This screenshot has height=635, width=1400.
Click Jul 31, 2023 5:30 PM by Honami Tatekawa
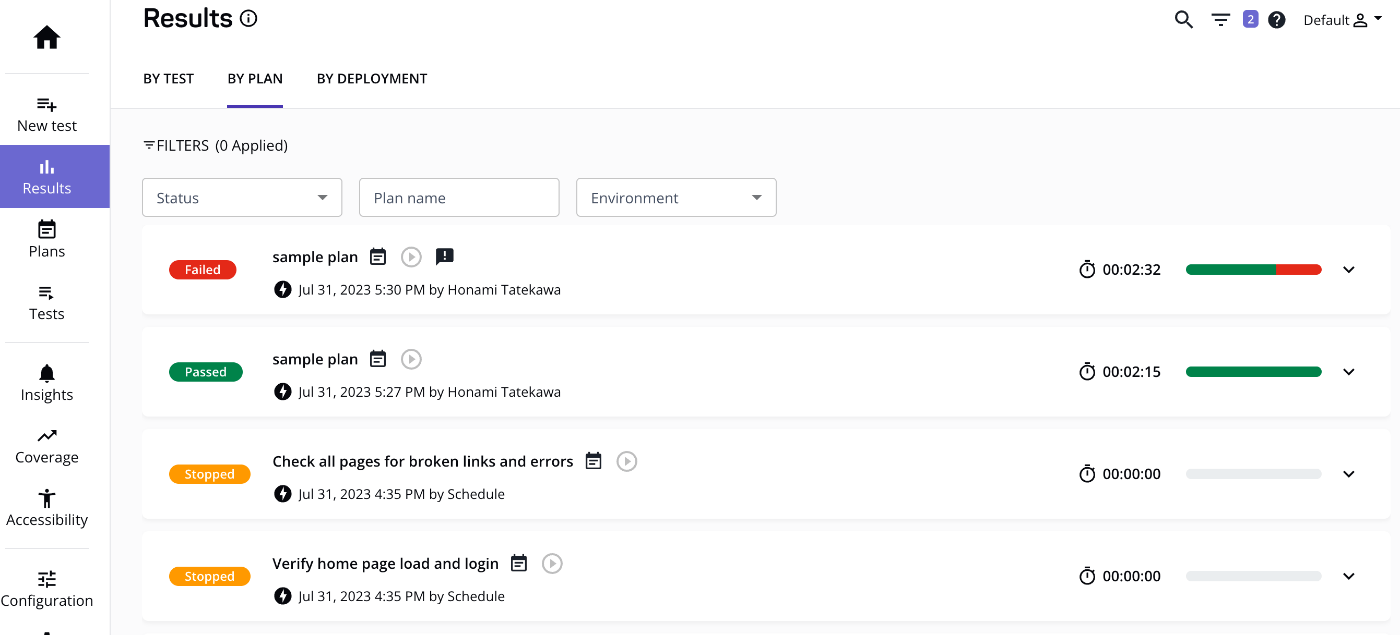click(430, 290)
